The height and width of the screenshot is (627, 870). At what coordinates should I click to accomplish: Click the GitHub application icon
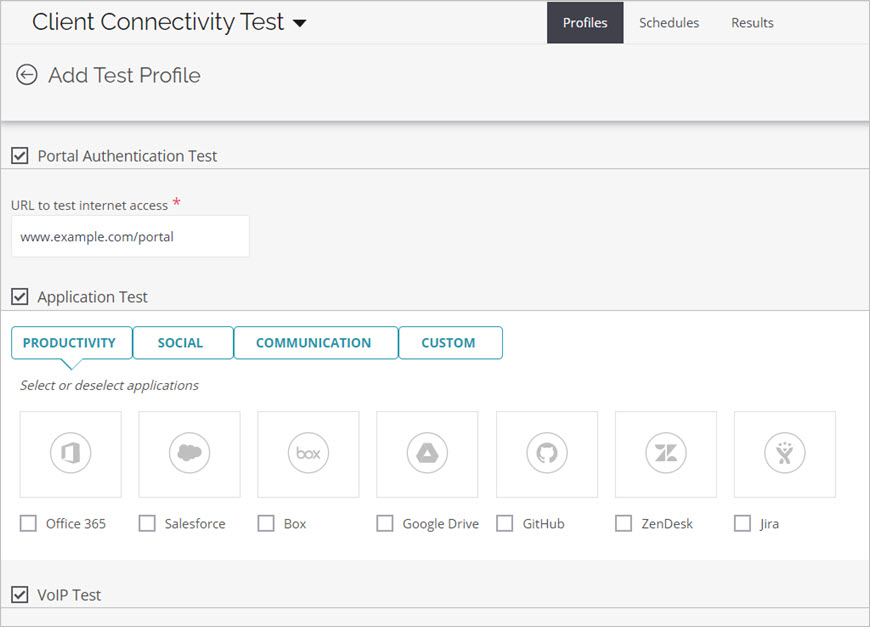tap(546, 454)
